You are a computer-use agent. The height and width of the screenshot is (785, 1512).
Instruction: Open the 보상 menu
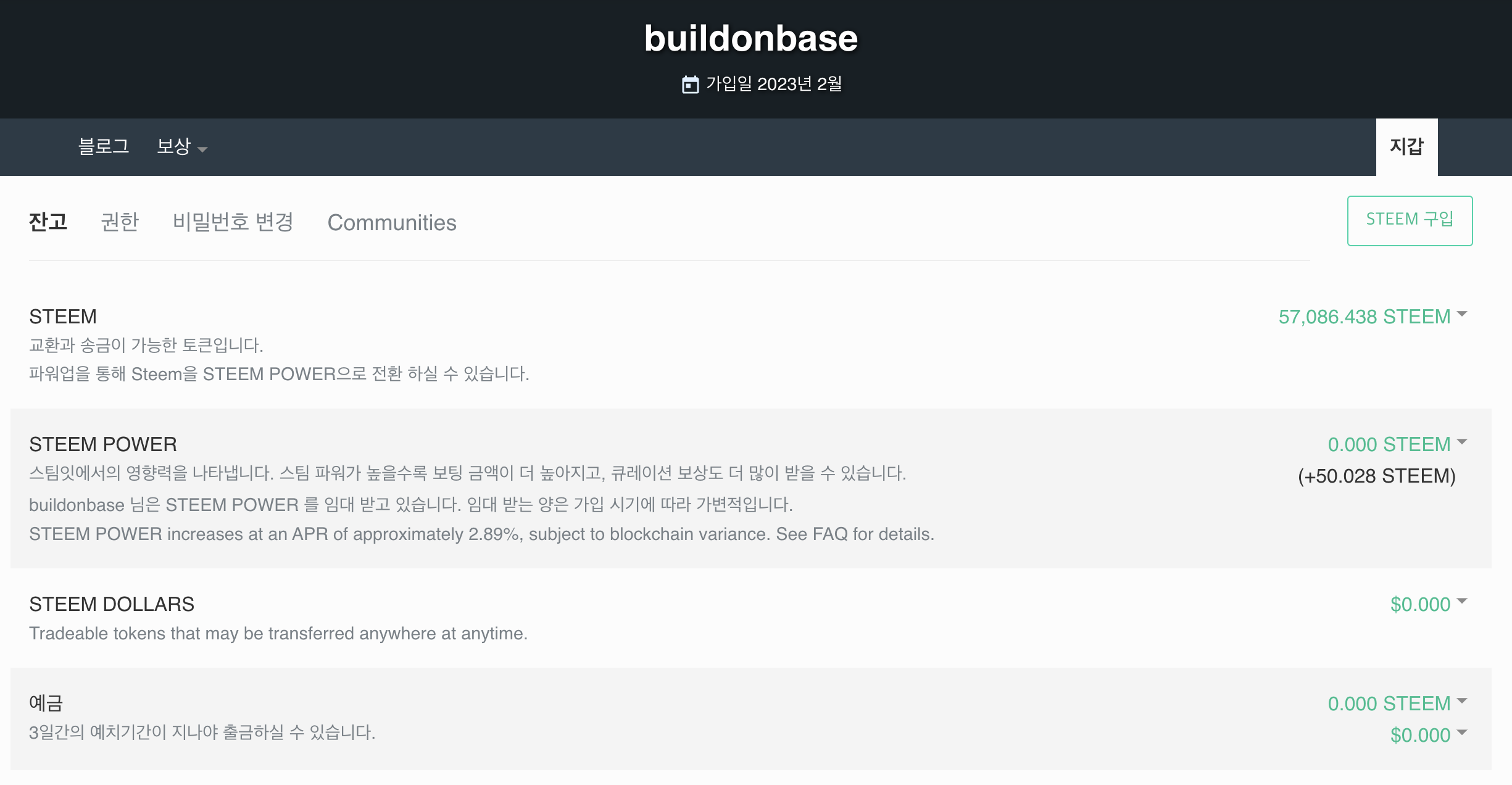coord(182,146)
